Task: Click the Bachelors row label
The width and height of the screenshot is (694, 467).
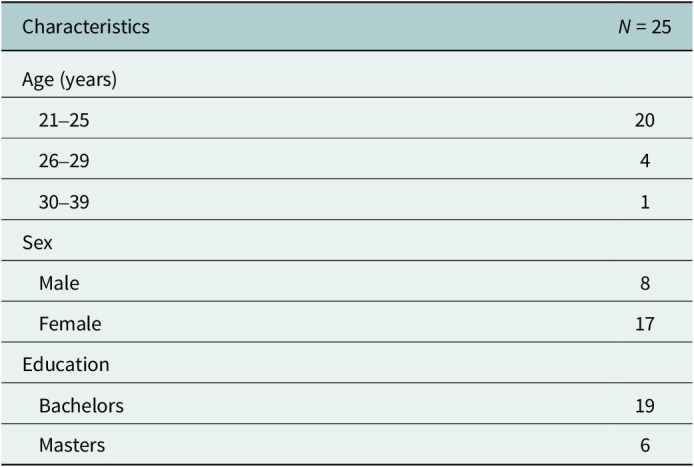Action: point(81,405)
